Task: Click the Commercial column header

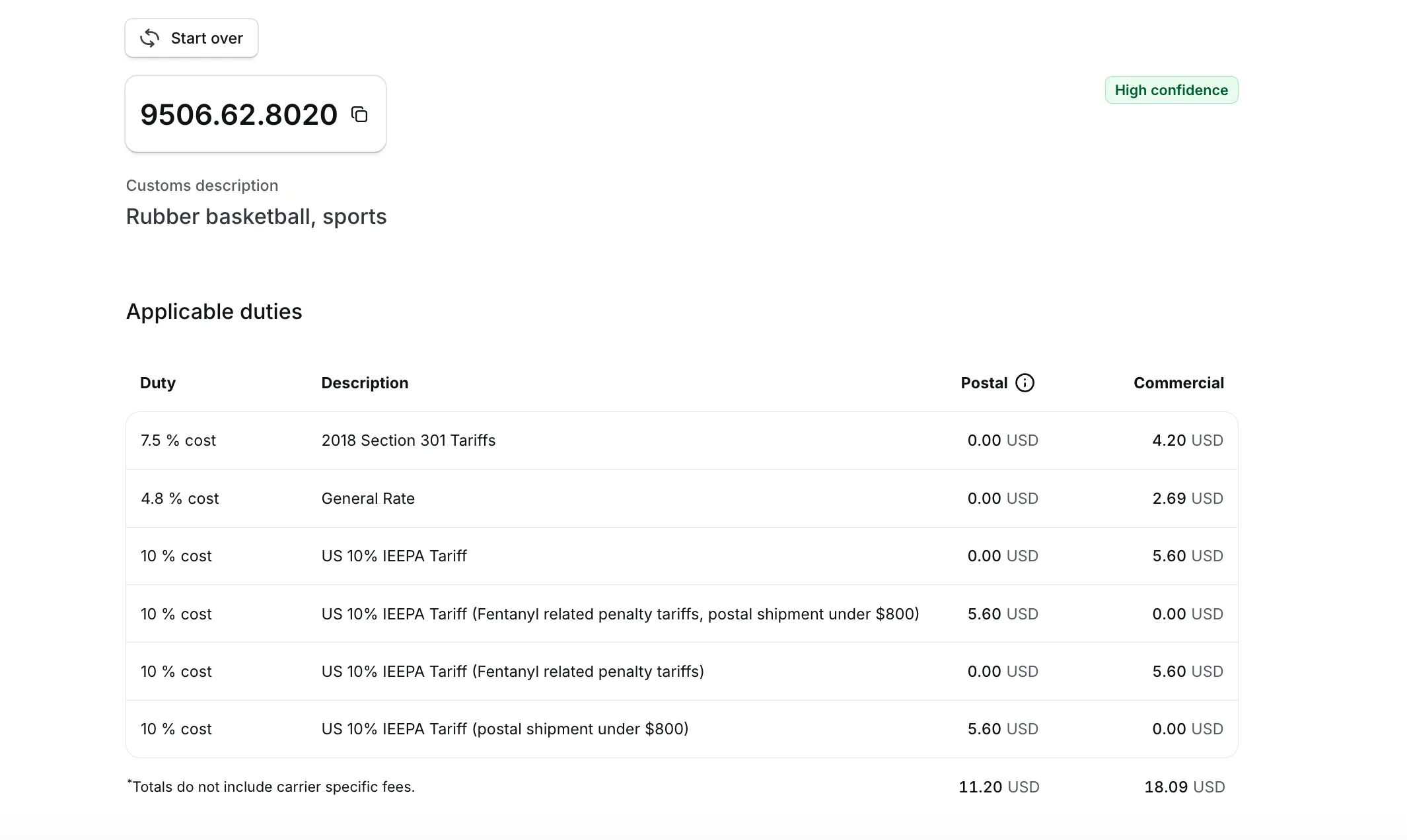Action: (x=1178, y=383)
